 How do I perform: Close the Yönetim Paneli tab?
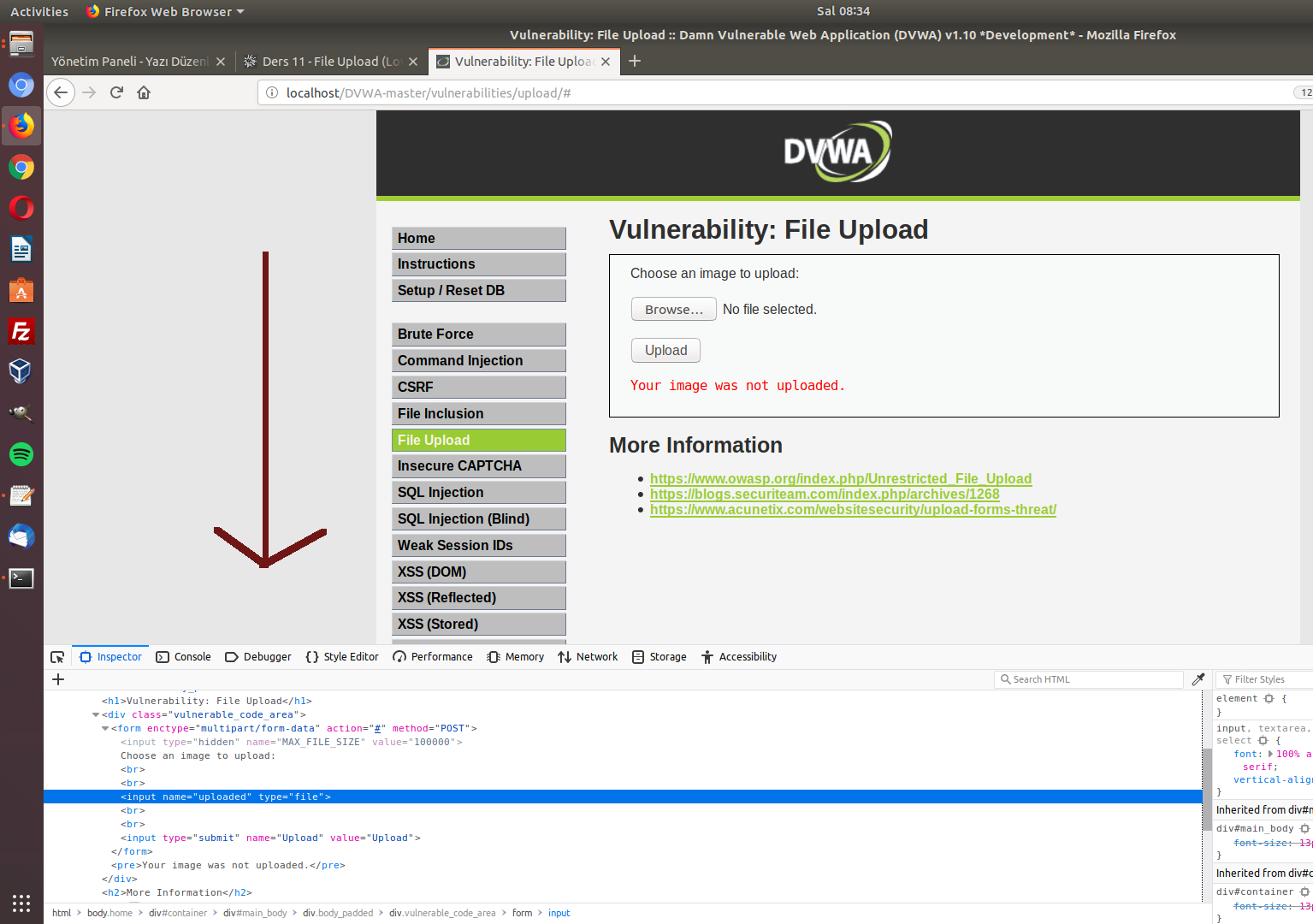pos(221,62)
